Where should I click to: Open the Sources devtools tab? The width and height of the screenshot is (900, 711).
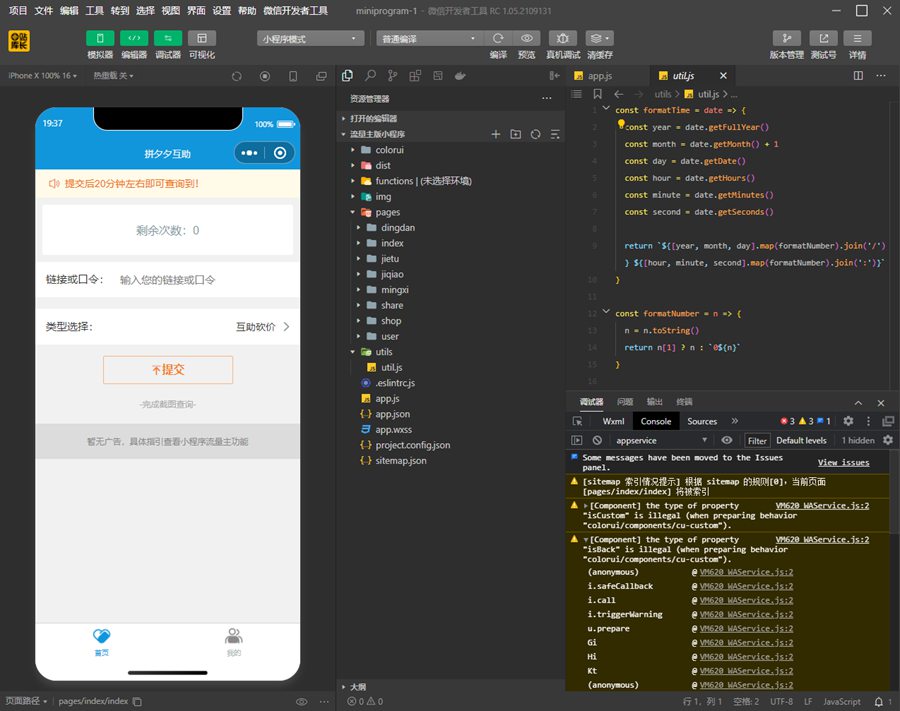coord(702,421)
